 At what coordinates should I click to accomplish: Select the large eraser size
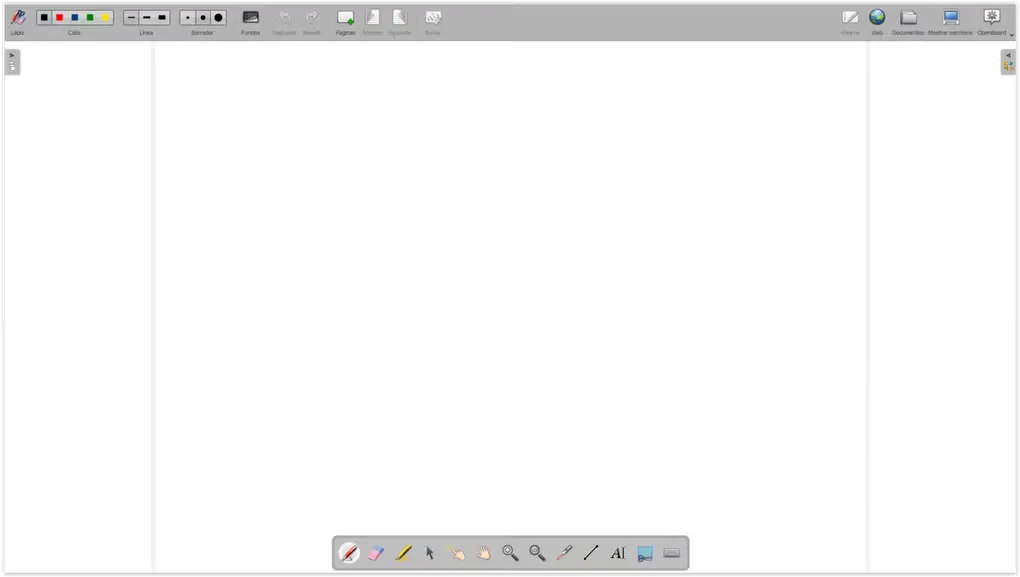[x=219, y=18]
